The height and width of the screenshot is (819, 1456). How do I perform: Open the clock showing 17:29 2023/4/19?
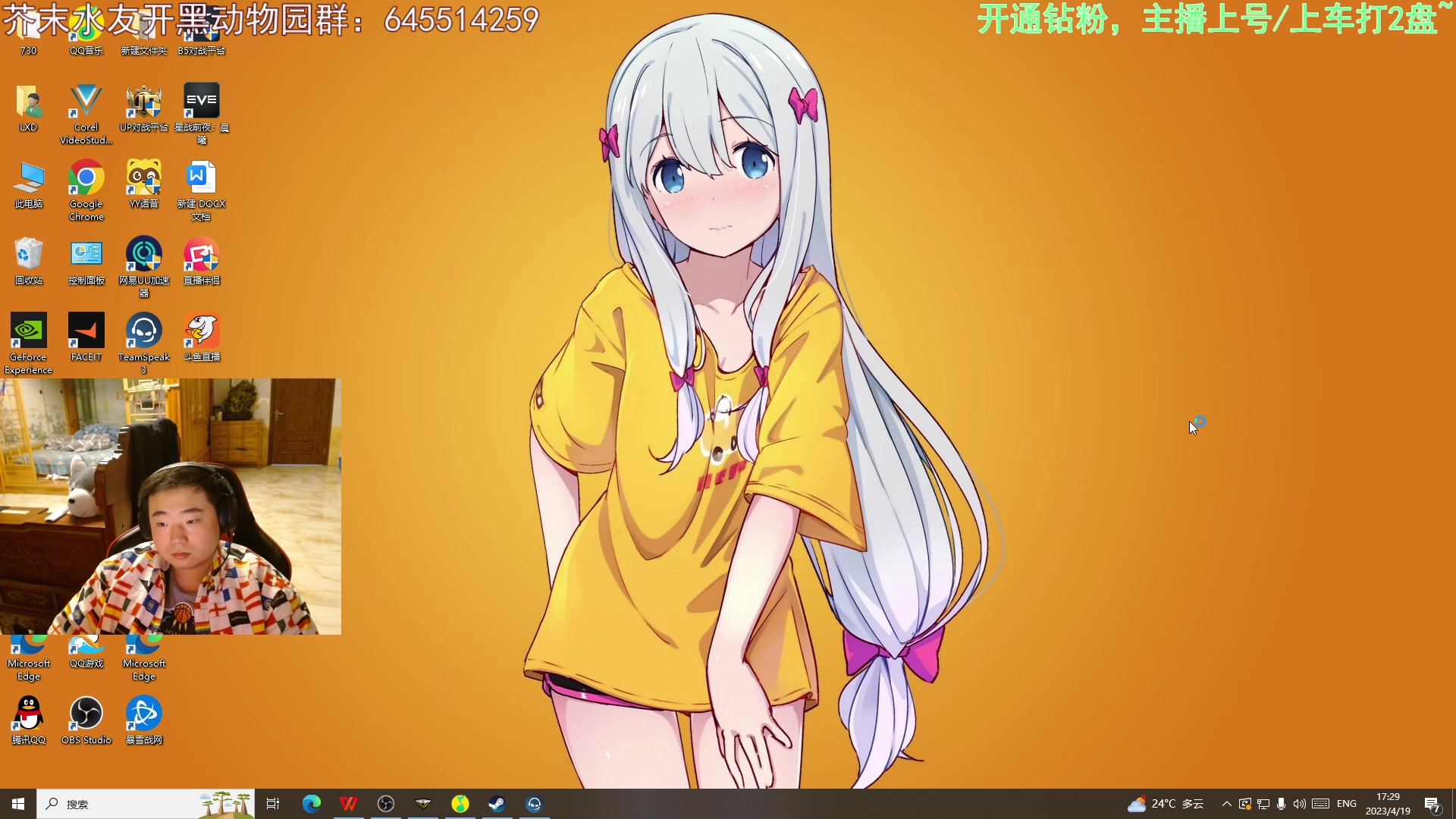click(x=1388, y=804)
